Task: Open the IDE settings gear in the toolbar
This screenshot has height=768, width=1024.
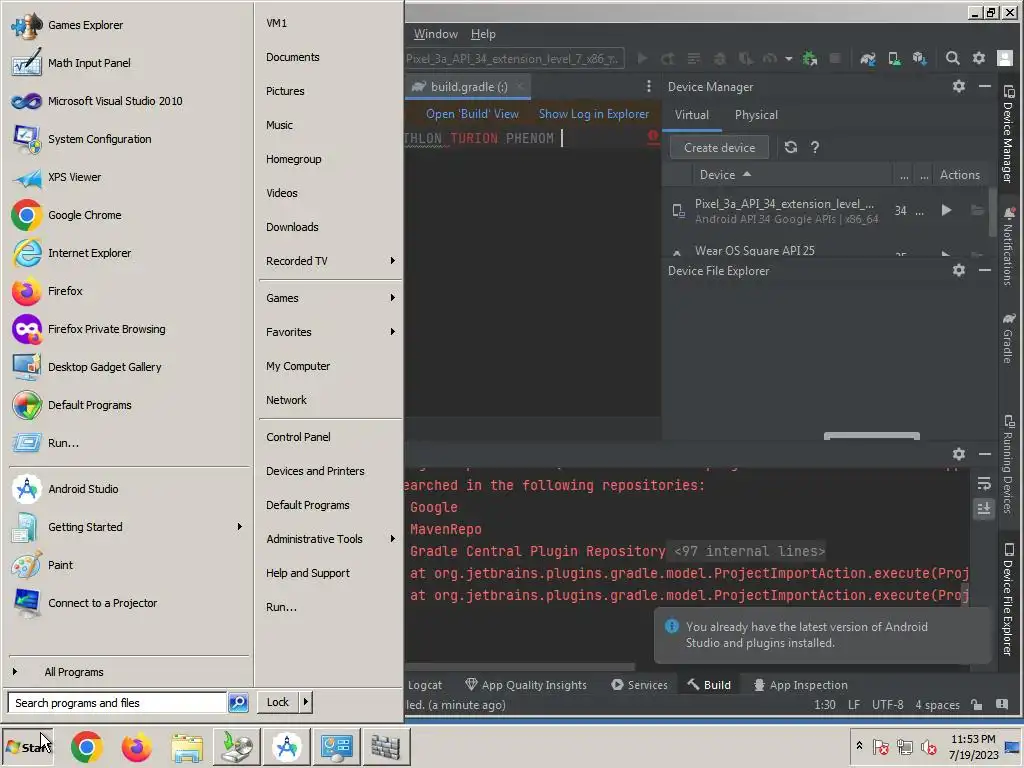Action: [x=979, y=59]
